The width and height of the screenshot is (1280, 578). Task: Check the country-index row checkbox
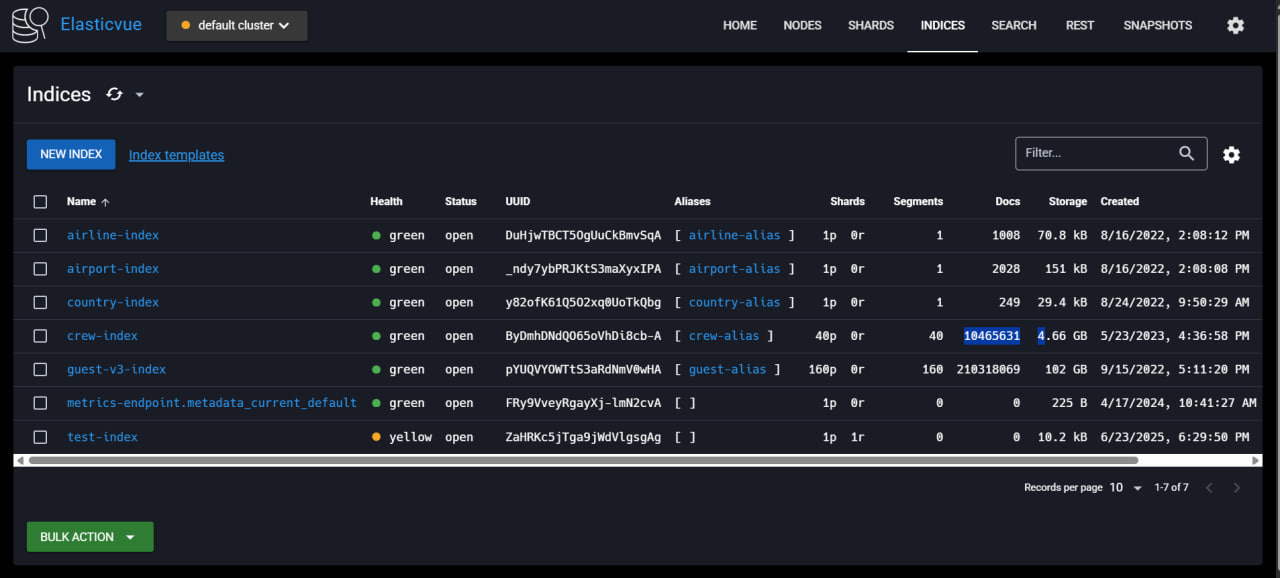tap(40, 302)
